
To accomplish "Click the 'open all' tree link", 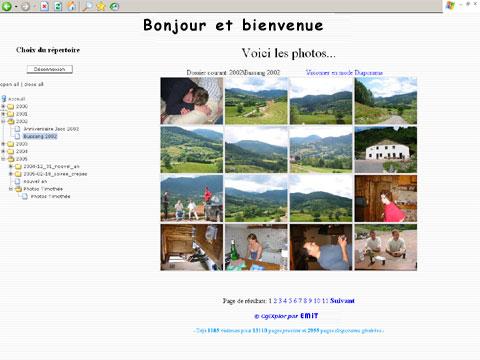I will tap(10, 84).
